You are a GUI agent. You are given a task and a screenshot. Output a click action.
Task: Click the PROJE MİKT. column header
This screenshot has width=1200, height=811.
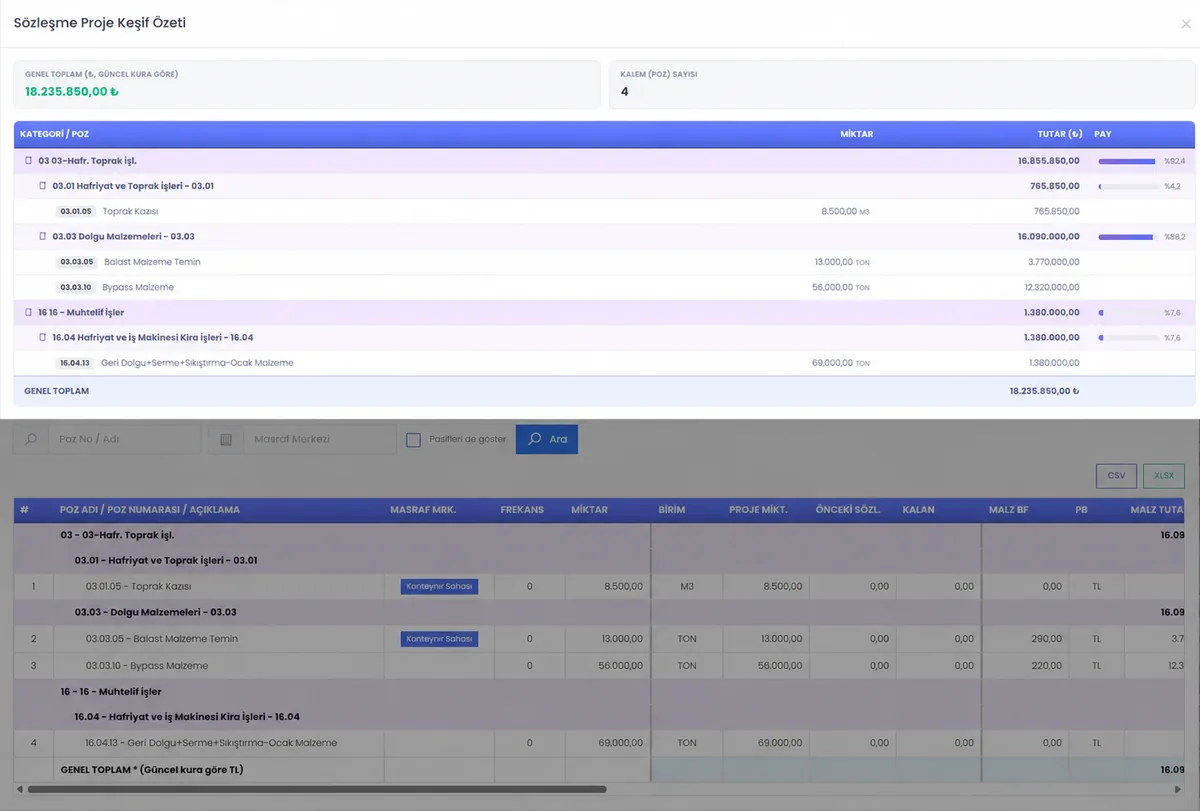click(758, 510)
